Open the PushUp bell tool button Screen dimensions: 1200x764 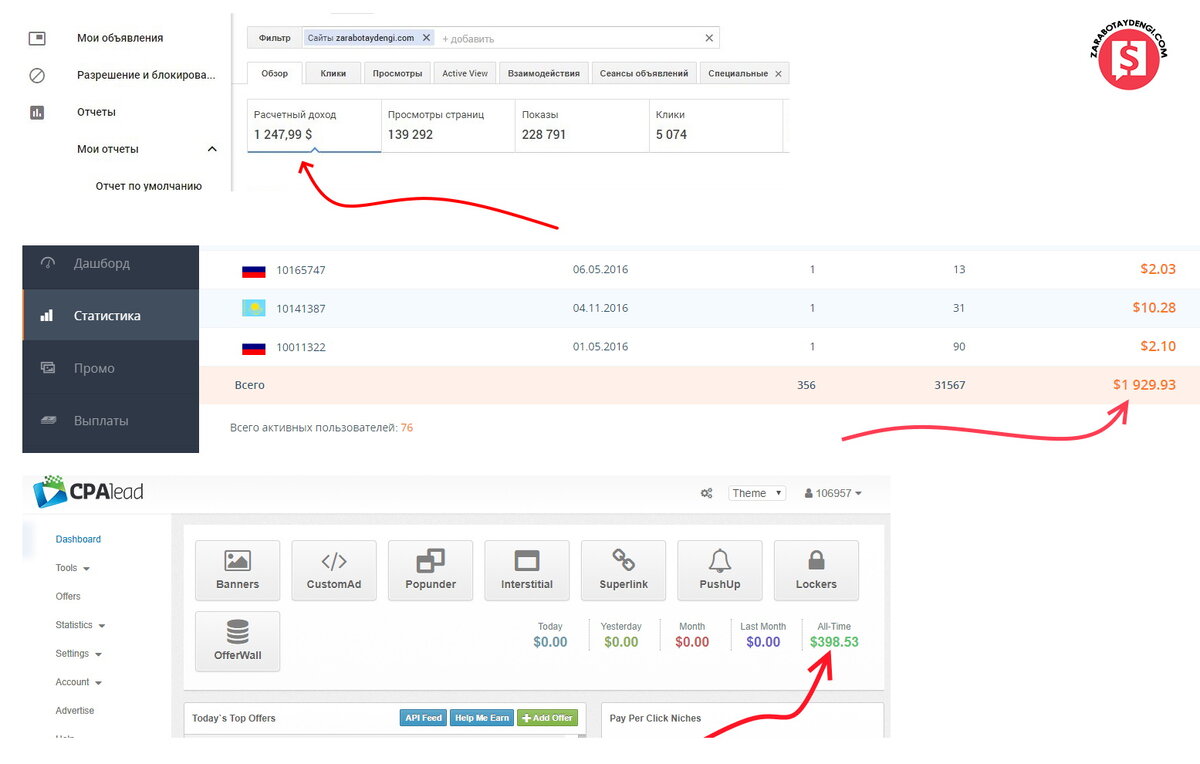point(720,570)
